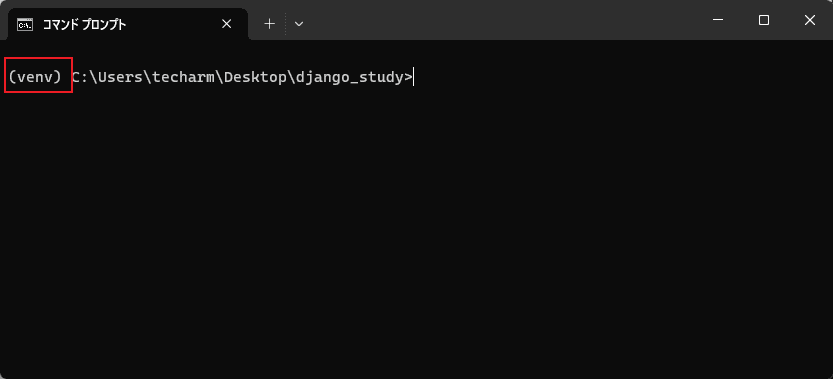Click the divider between plus and chevron

(x=285, y=24)
